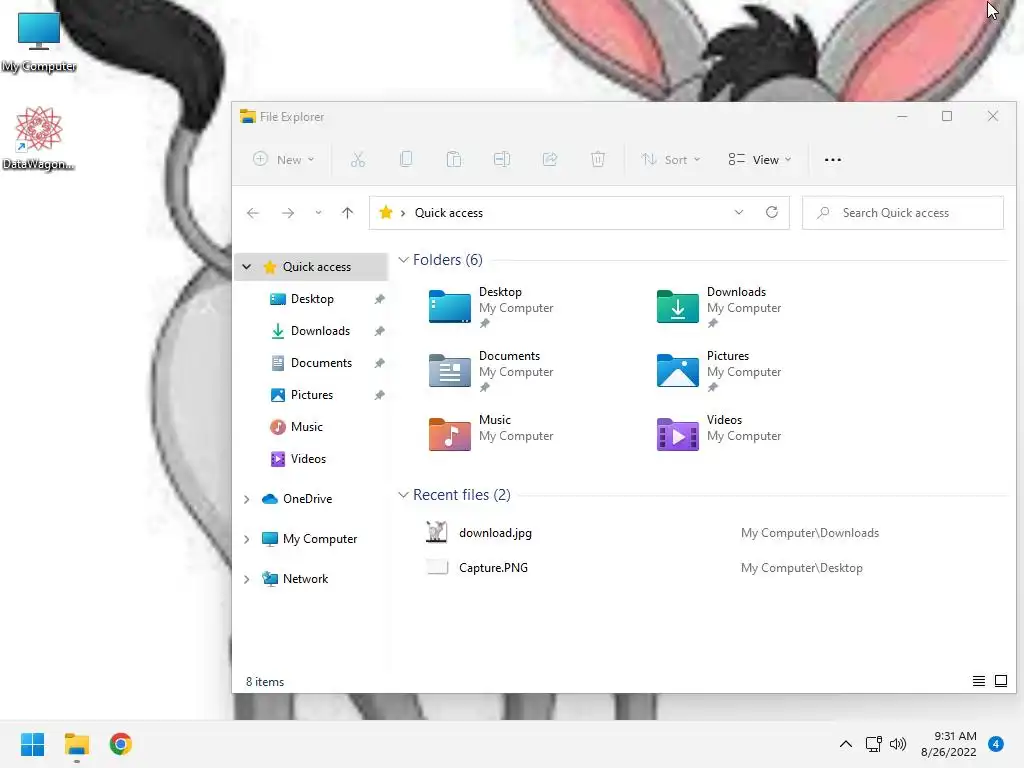Open the View dropdown menu
The image size is (1024, 768).
[x=760, y=159]
